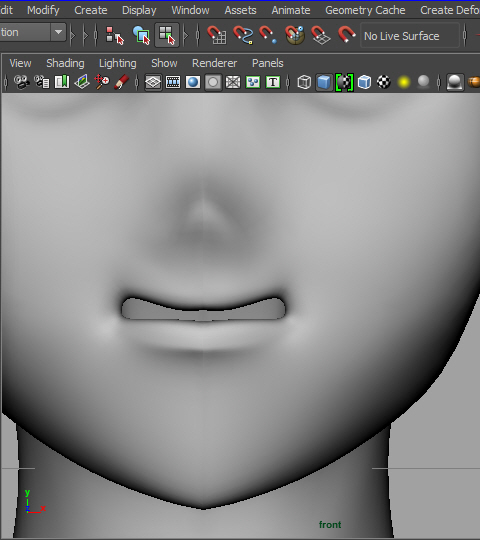Select by component type icon

(167, 35)
